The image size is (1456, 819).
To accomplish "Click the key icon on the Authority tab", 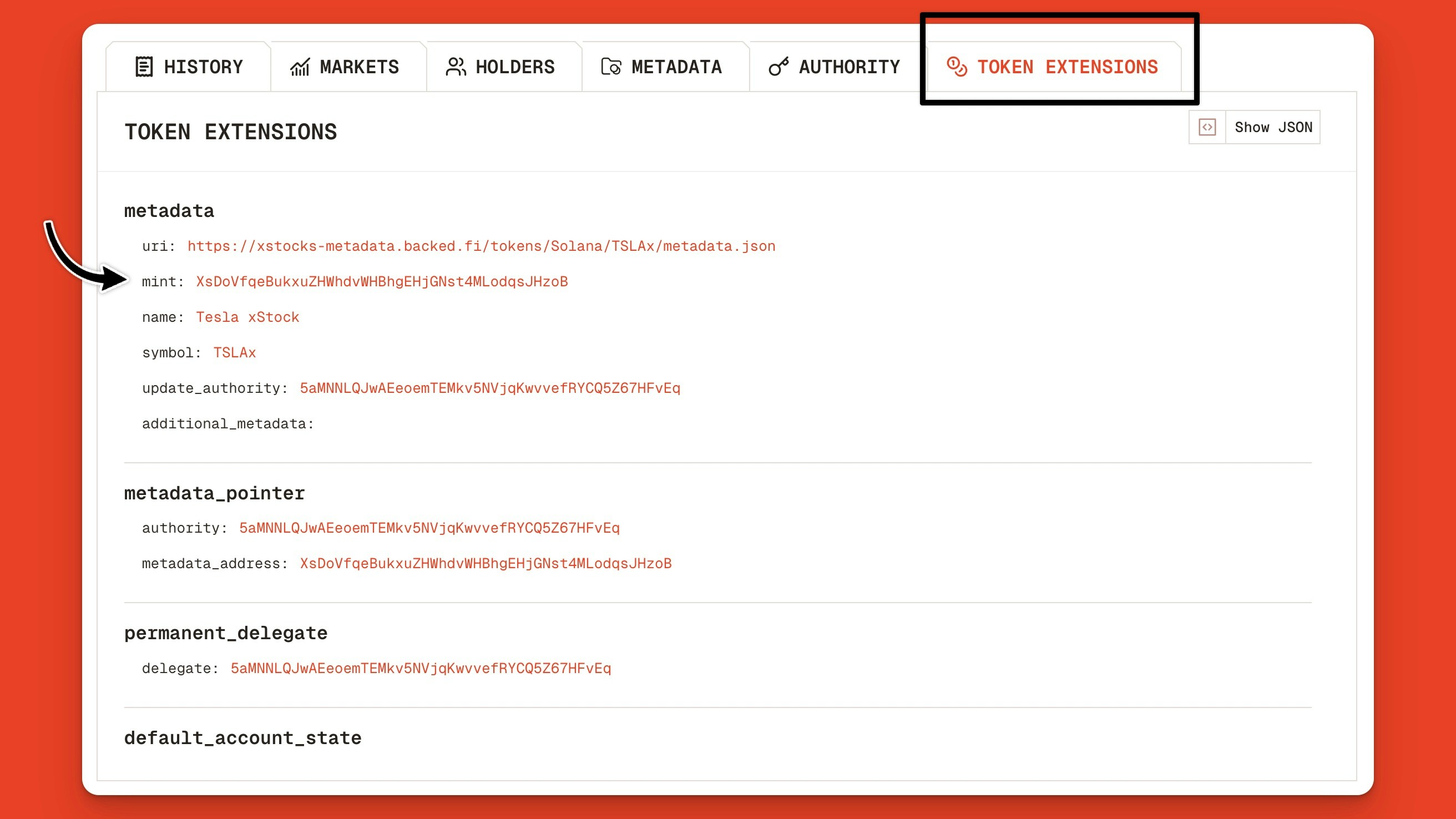I will pyautogui.click(x=778, y=66).
